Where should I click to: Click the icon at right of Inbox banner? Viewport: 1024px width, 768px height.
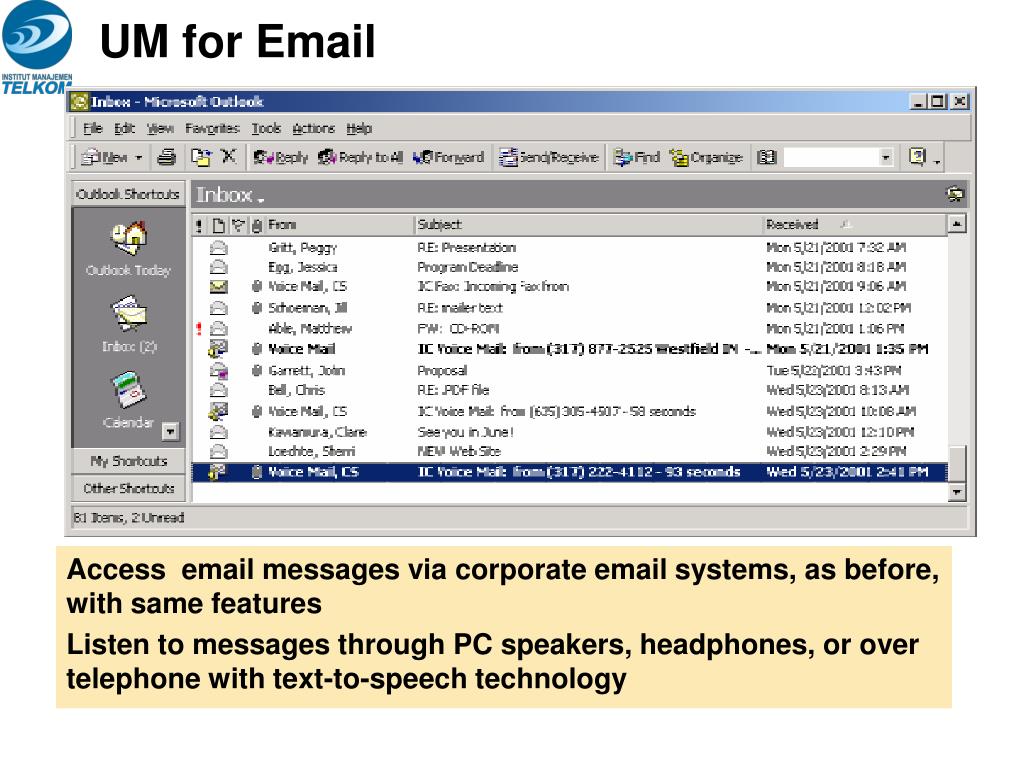(955, 194)
